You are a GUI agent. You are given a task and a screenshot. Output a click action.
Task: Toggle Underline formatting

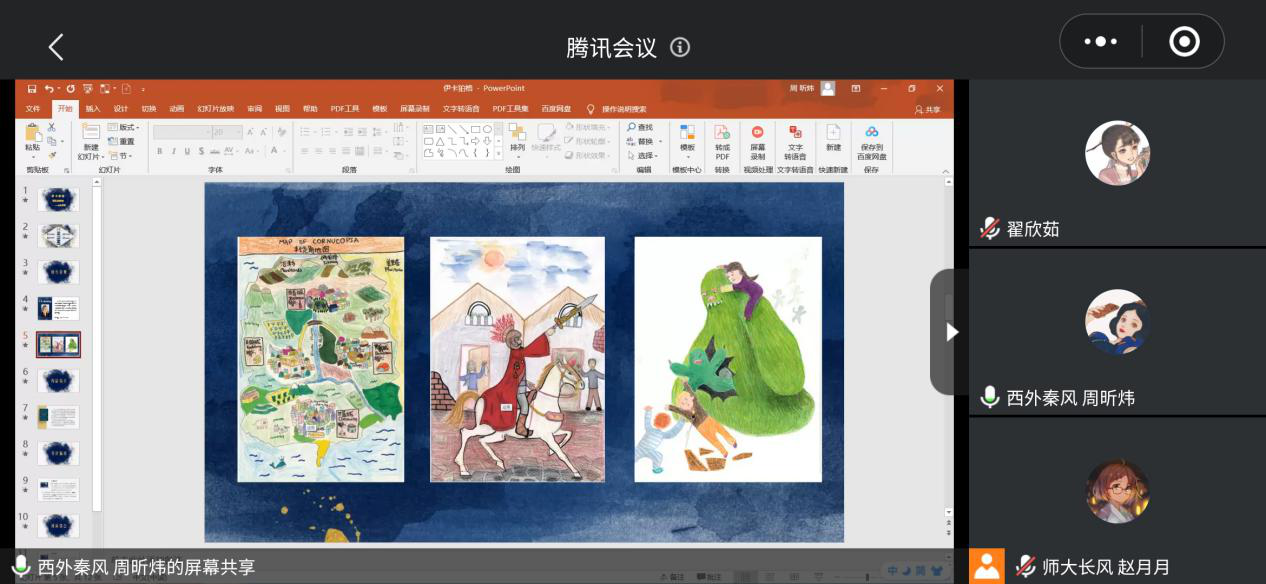pyautogui.click(x=187, y=152)
